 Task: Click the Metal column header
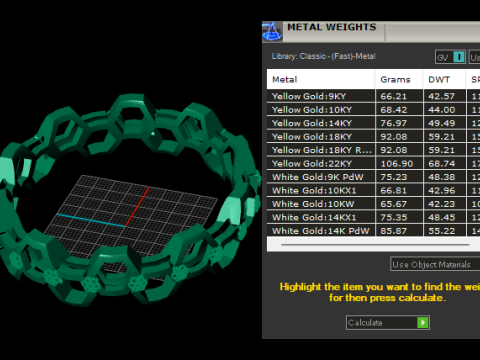(321, 79)
